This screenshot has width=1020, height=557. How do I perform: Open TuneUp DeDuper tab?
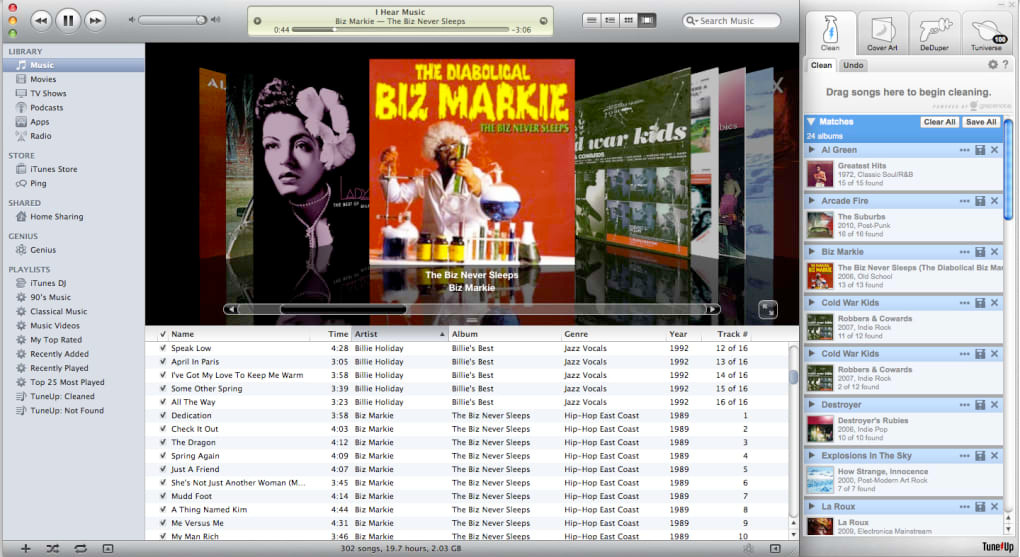[x=934, y=33]
